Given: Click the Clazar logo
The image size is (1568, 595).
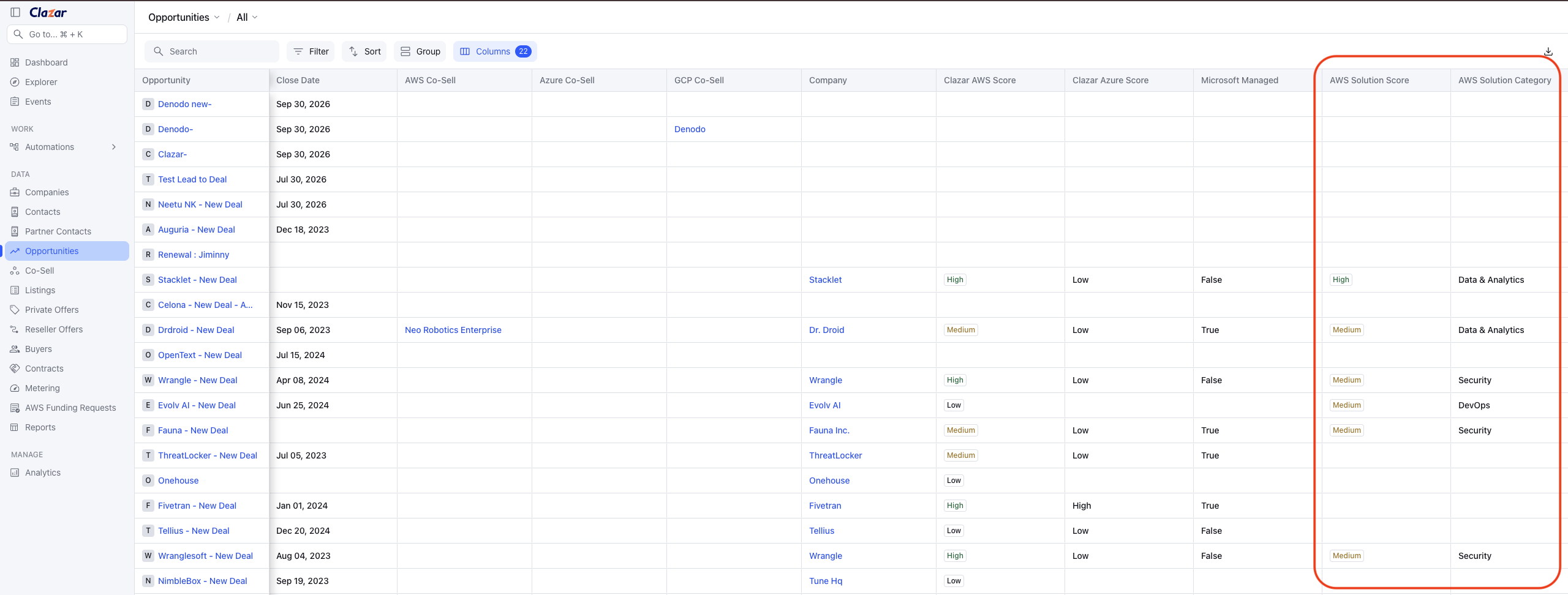Looking at the screenshot, I should coord(48,12).
